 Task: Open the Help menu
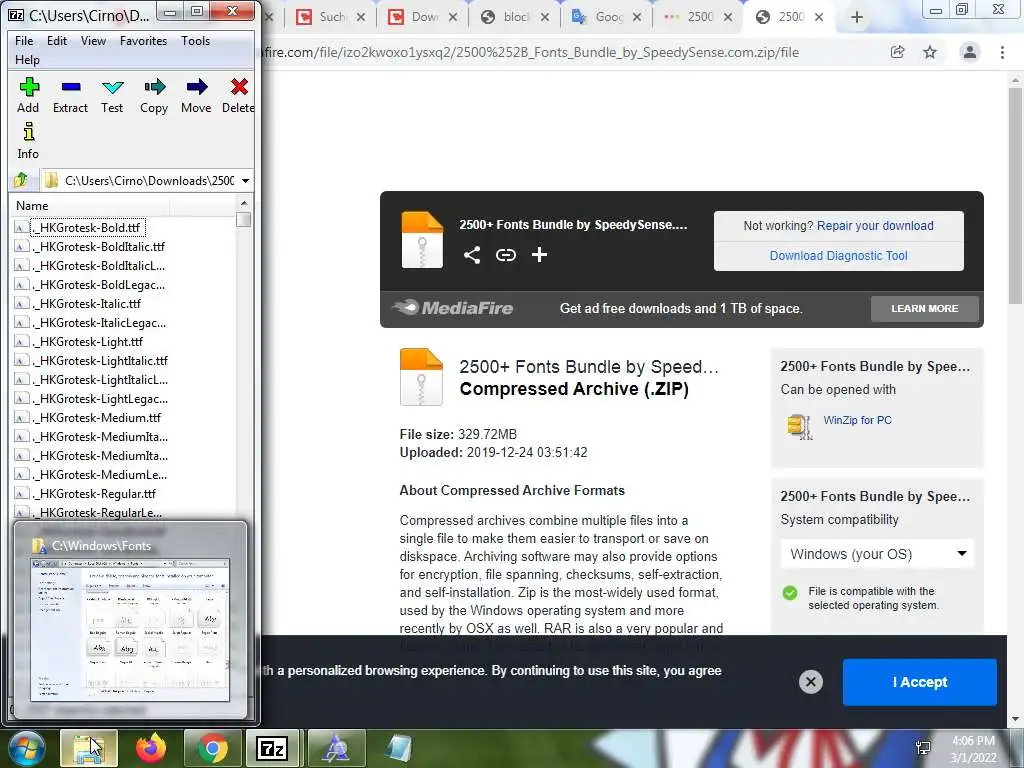pos(27,59)
